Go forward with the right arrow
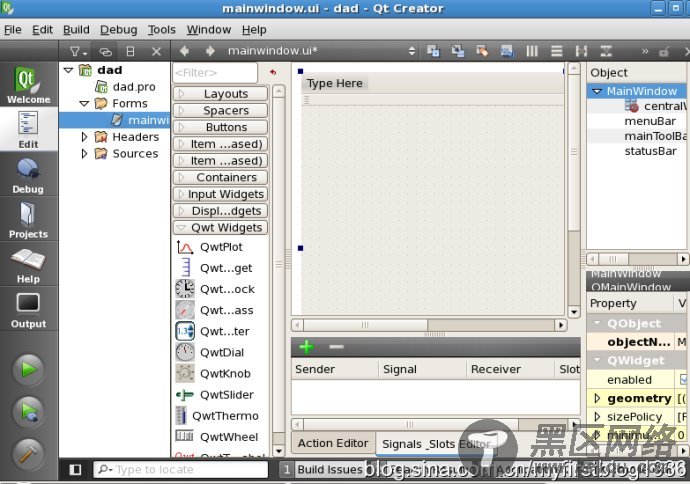 click(x=210, y=51)
